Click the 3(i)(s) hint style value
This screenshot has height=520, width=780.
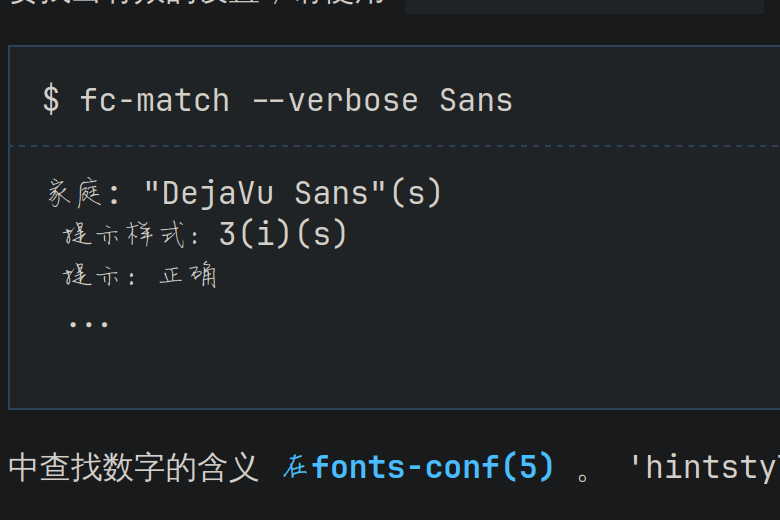click(283, 233)
